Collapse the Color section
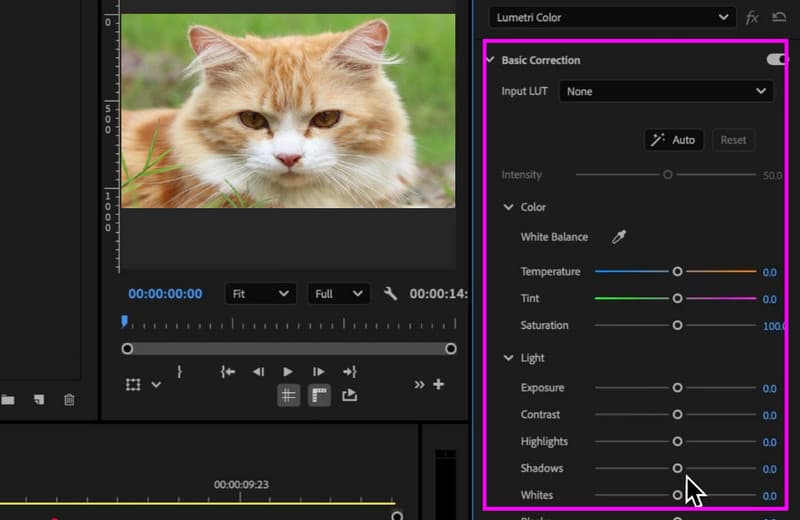Viewport: 800px width, 520px height. pyautogui.click(x=508, y=207)
